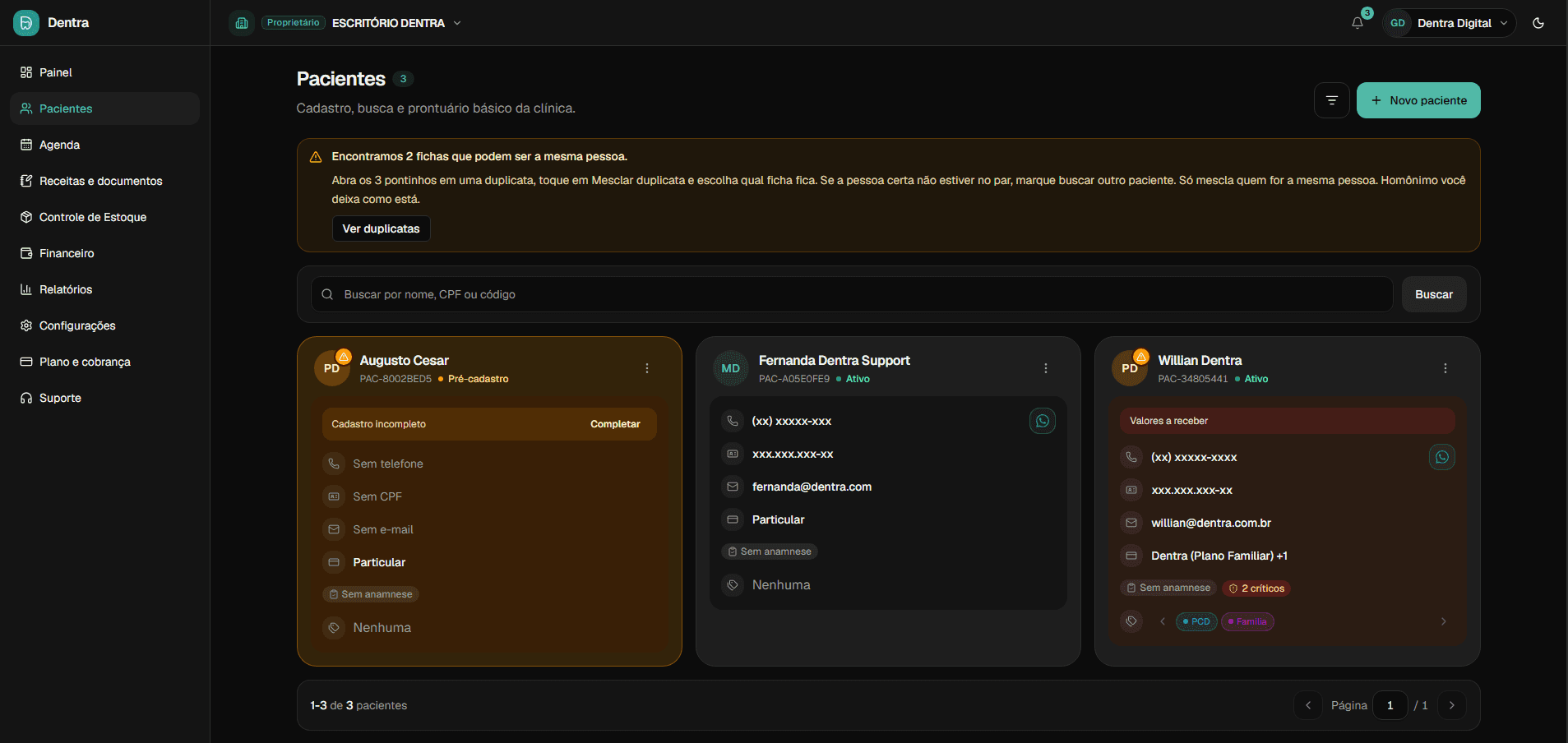The width and height of the screenshot is (1568, 743).
Task: Click the phone icon on Willian Dentra card
Action: point(1131,457)
